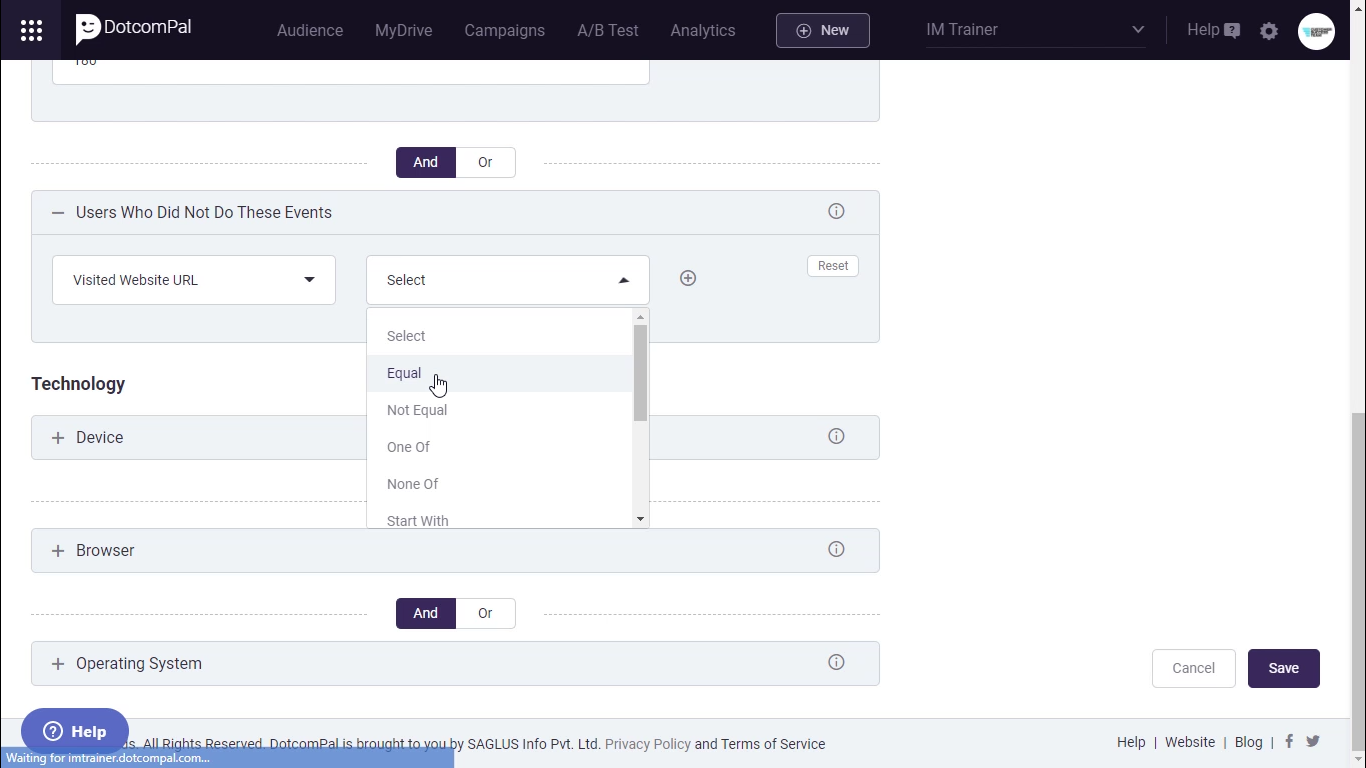
Task: Select And in the toggle above Operating System
Action: coord(426,614)
